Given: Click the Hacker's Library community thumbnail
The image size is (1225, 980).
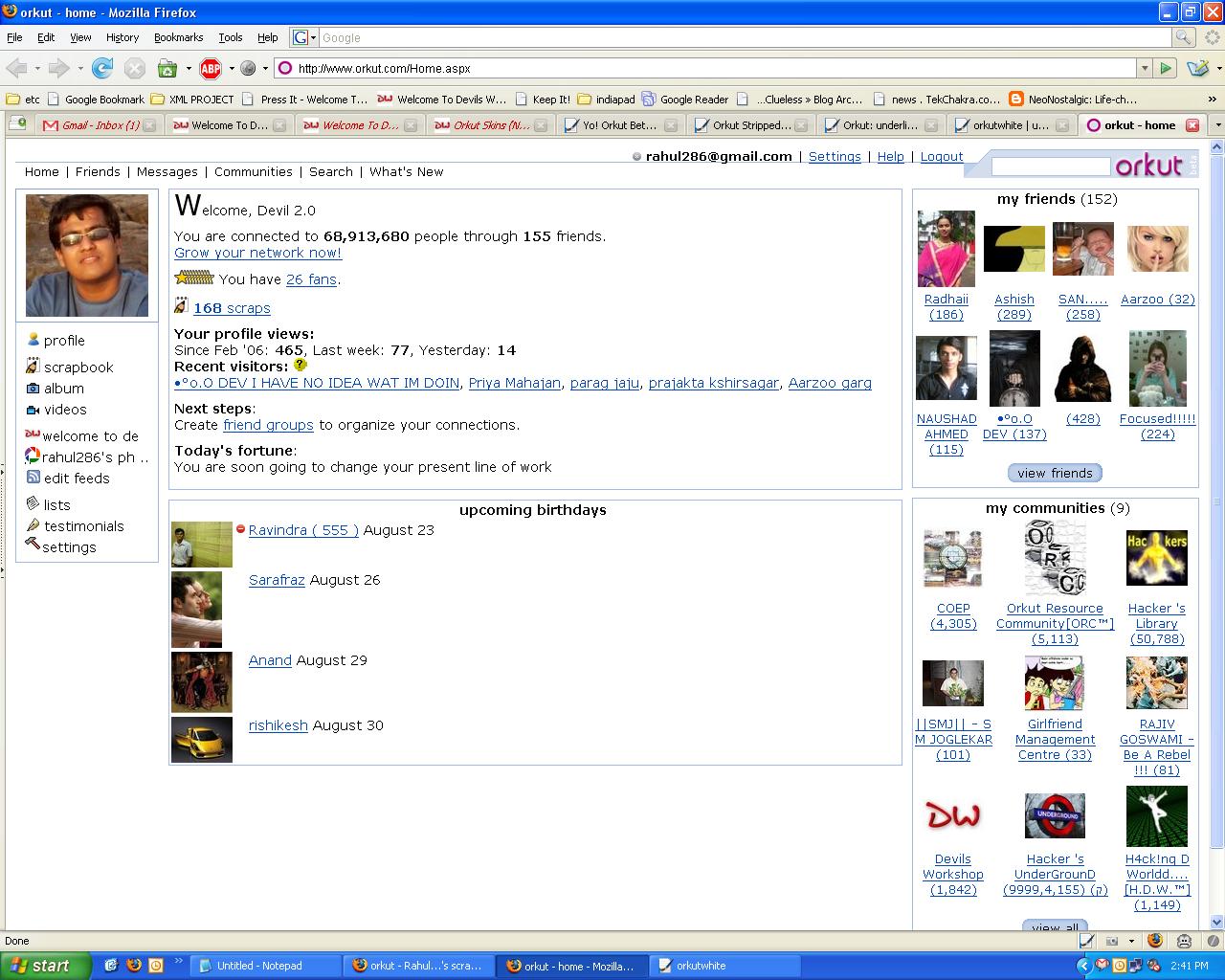Looking at the screenshot, I should [1156, 557].
